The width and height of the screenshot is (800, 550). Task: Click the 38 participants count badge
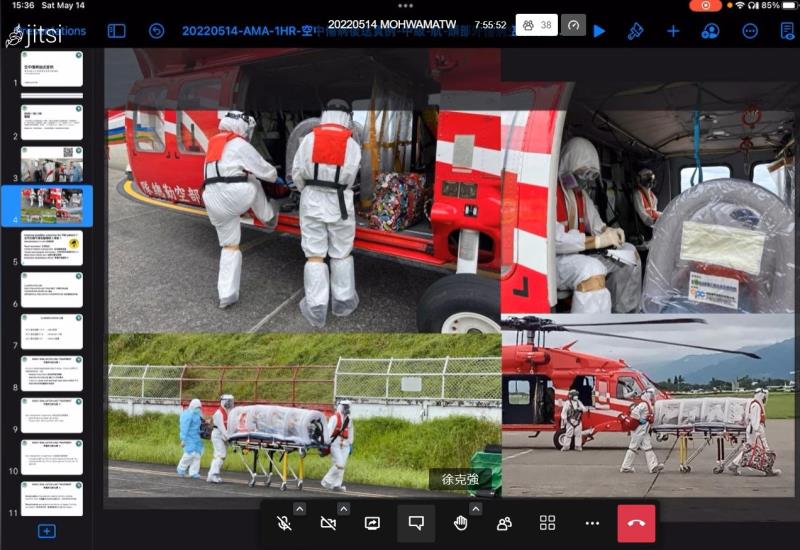[537, 25]
